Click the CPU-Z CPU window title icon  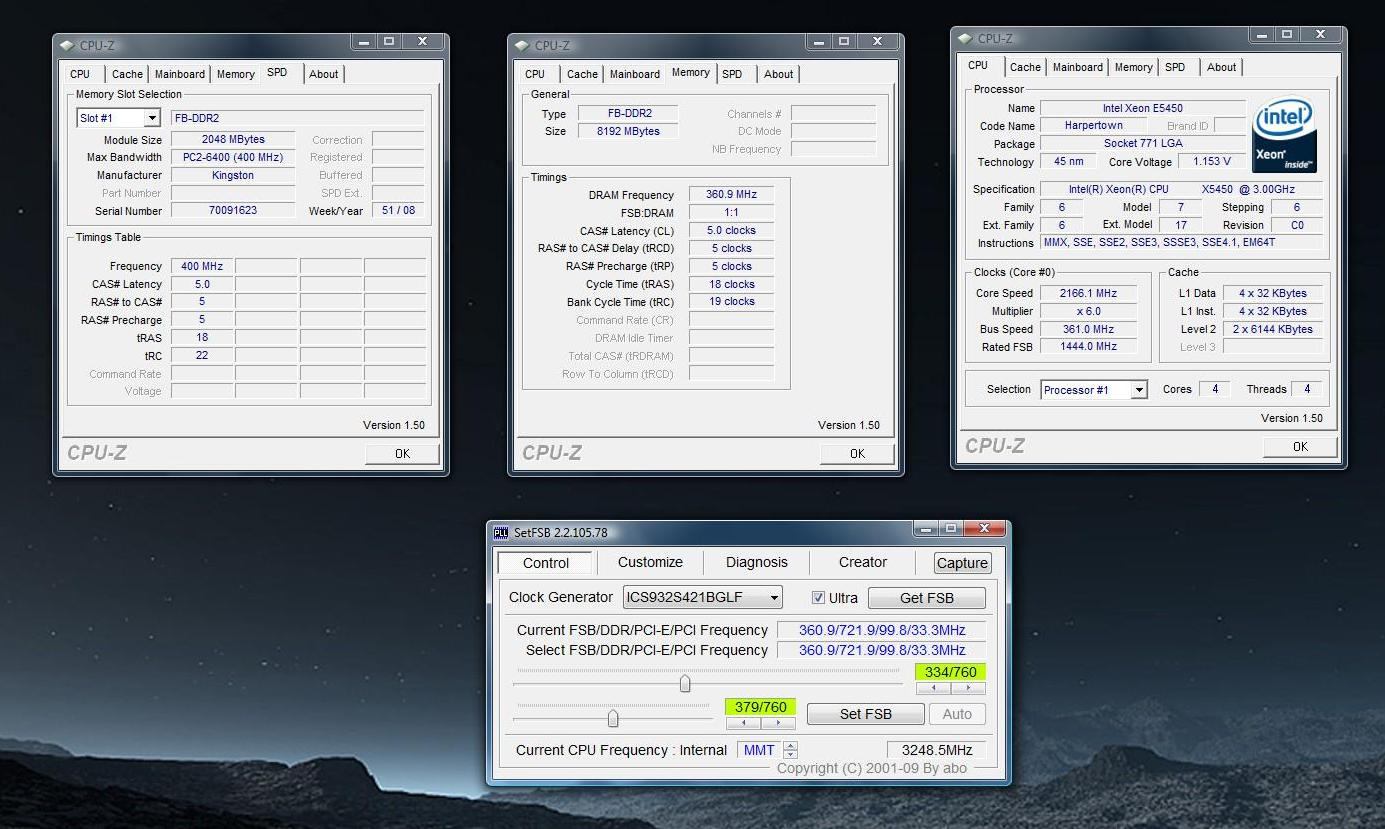(x=965, y=38)
